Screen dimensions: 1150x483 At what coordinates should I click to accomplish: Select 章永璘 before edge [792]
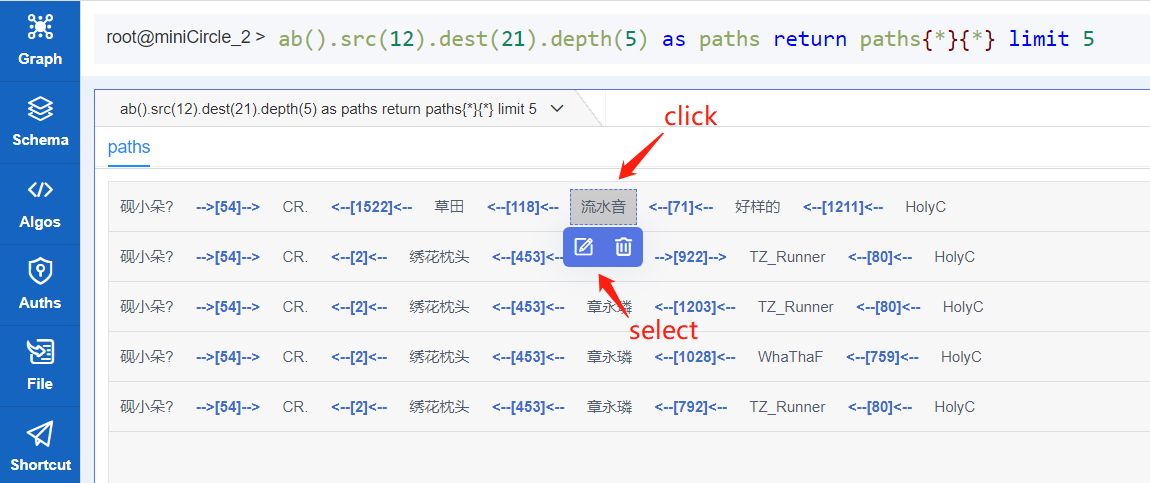[x=609, y=406]
